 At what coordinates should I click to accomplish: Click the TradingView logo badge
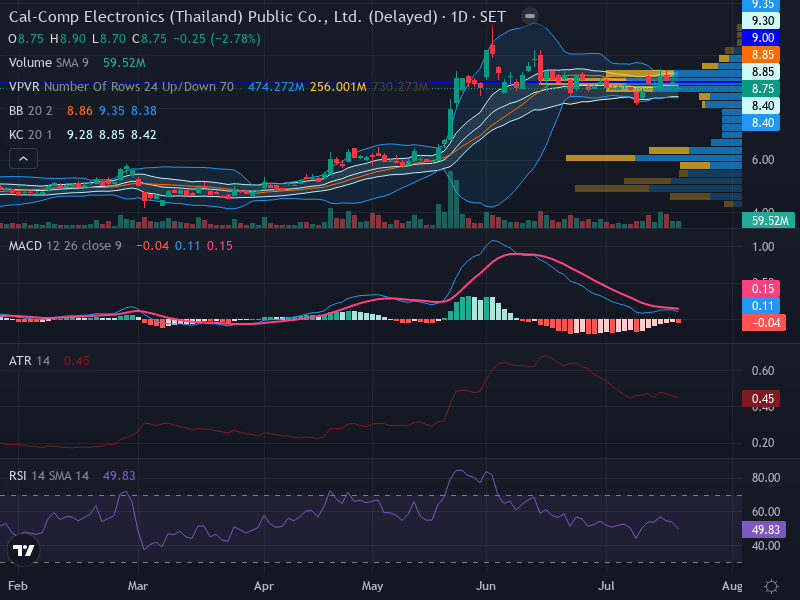point(23,550)
